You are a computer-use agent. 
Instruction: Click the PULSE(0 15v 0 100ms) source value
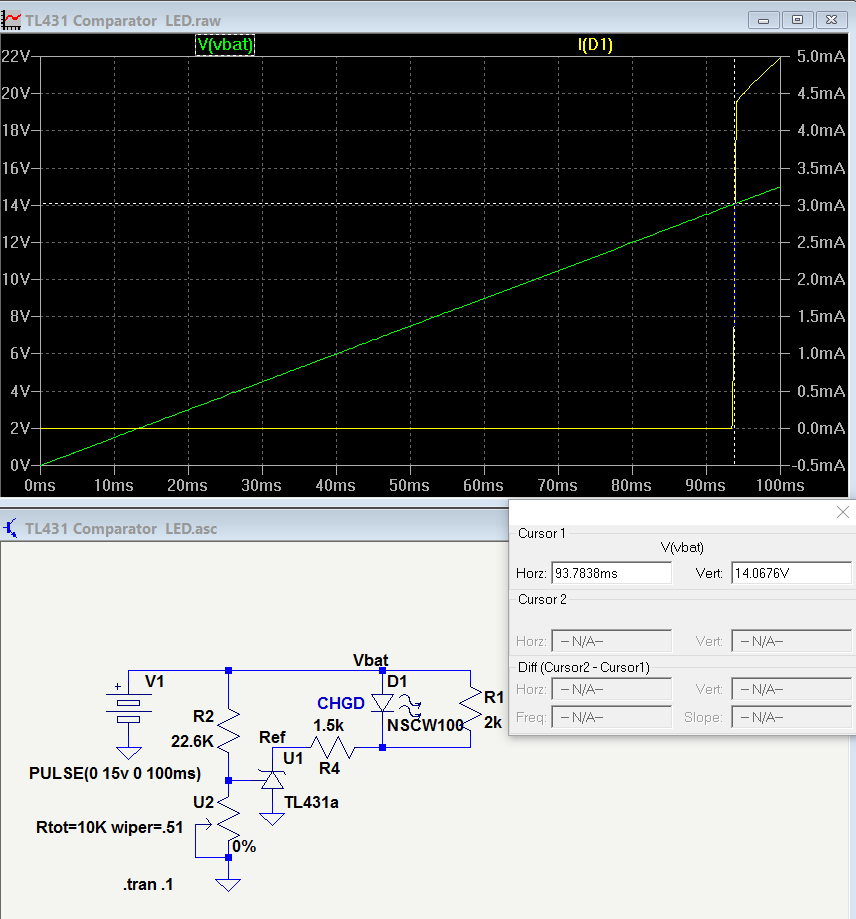click(115, 774)
